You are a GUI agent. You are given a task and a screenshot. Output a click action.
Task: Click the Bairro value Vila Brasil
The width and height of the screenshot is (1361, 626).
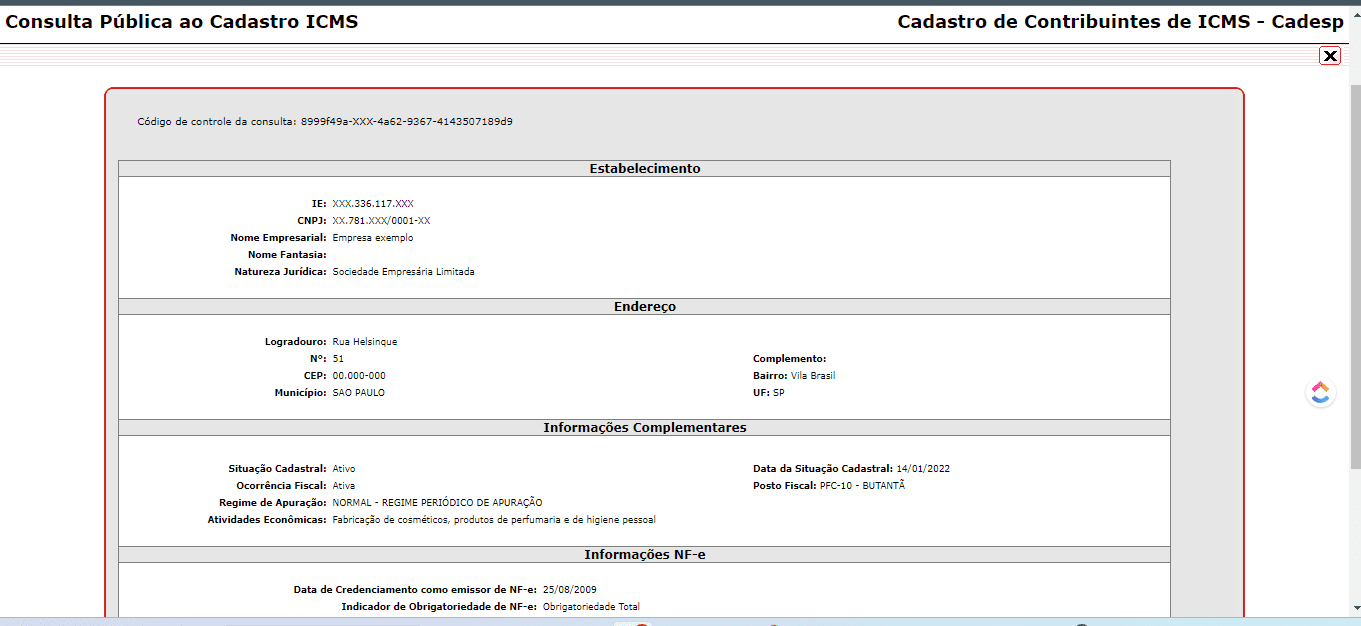(812, 376)
